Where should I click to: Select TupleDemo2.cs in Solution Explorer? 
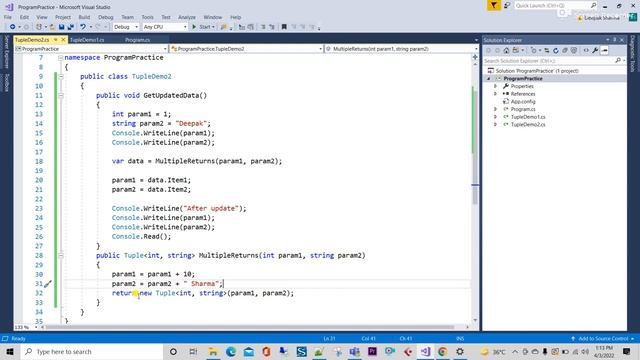coord(528,125)
